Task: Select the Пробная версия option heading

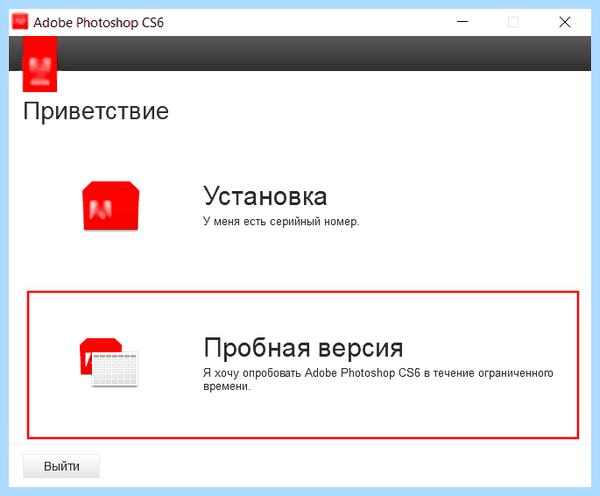Action: [303, 348]
